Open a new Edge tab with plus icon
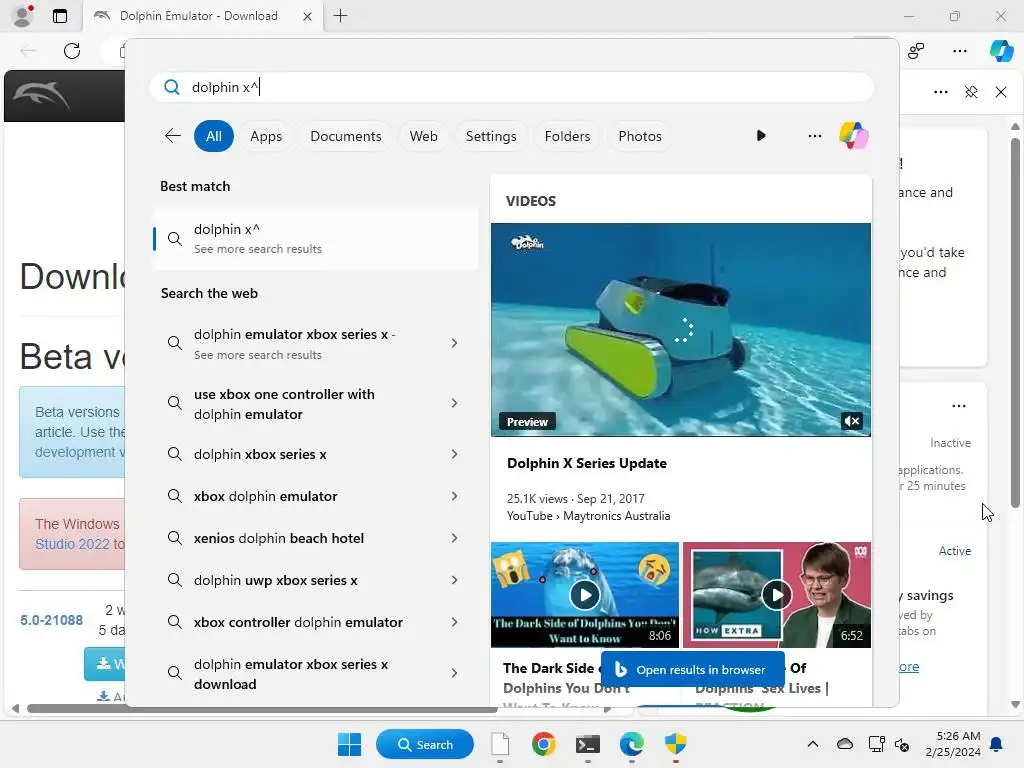The image size is (1024, 768). click(340, 16)
